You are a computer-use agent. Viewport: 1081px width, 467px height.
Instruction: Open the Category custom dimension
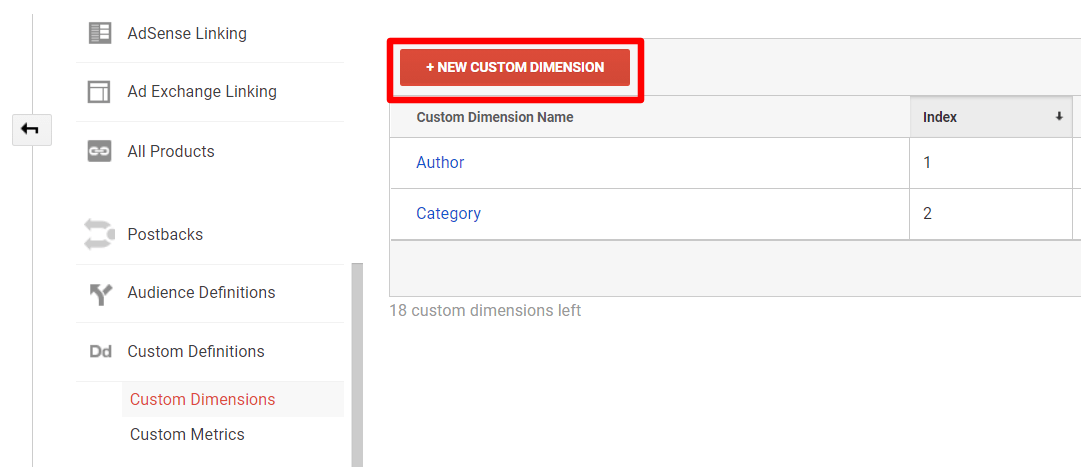click(x=448, y=213)
